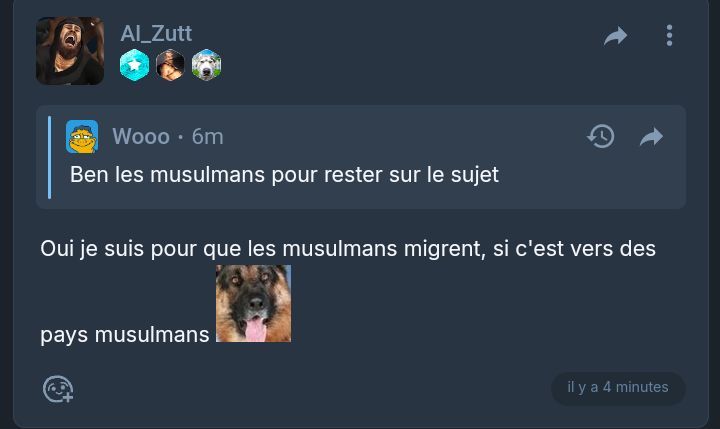Viewport: 720px width, 429px height.
Task: Click the German shepherd sticker image
Action: (253, 304)
